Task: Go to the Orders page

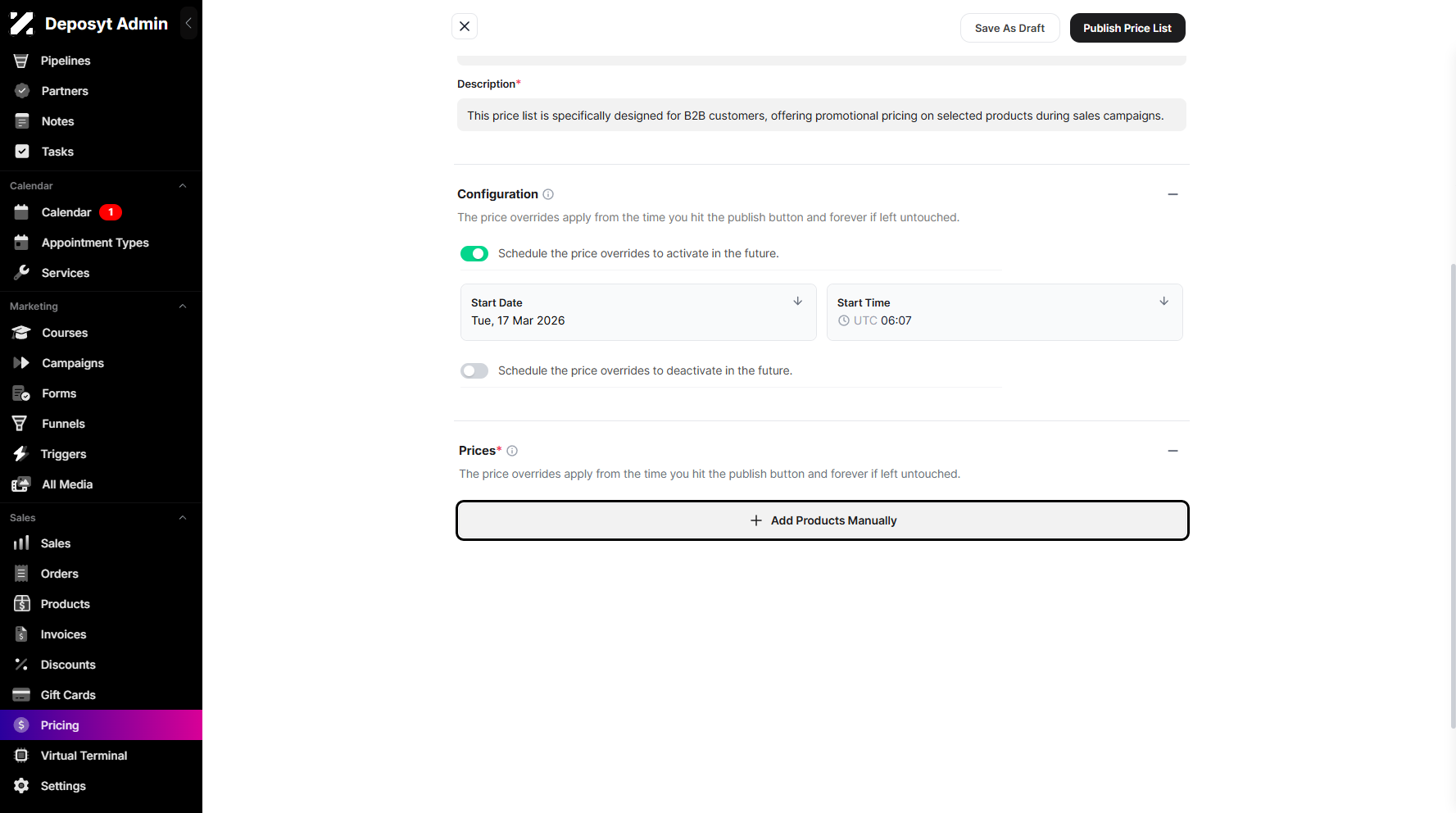Action: [101, 574]
